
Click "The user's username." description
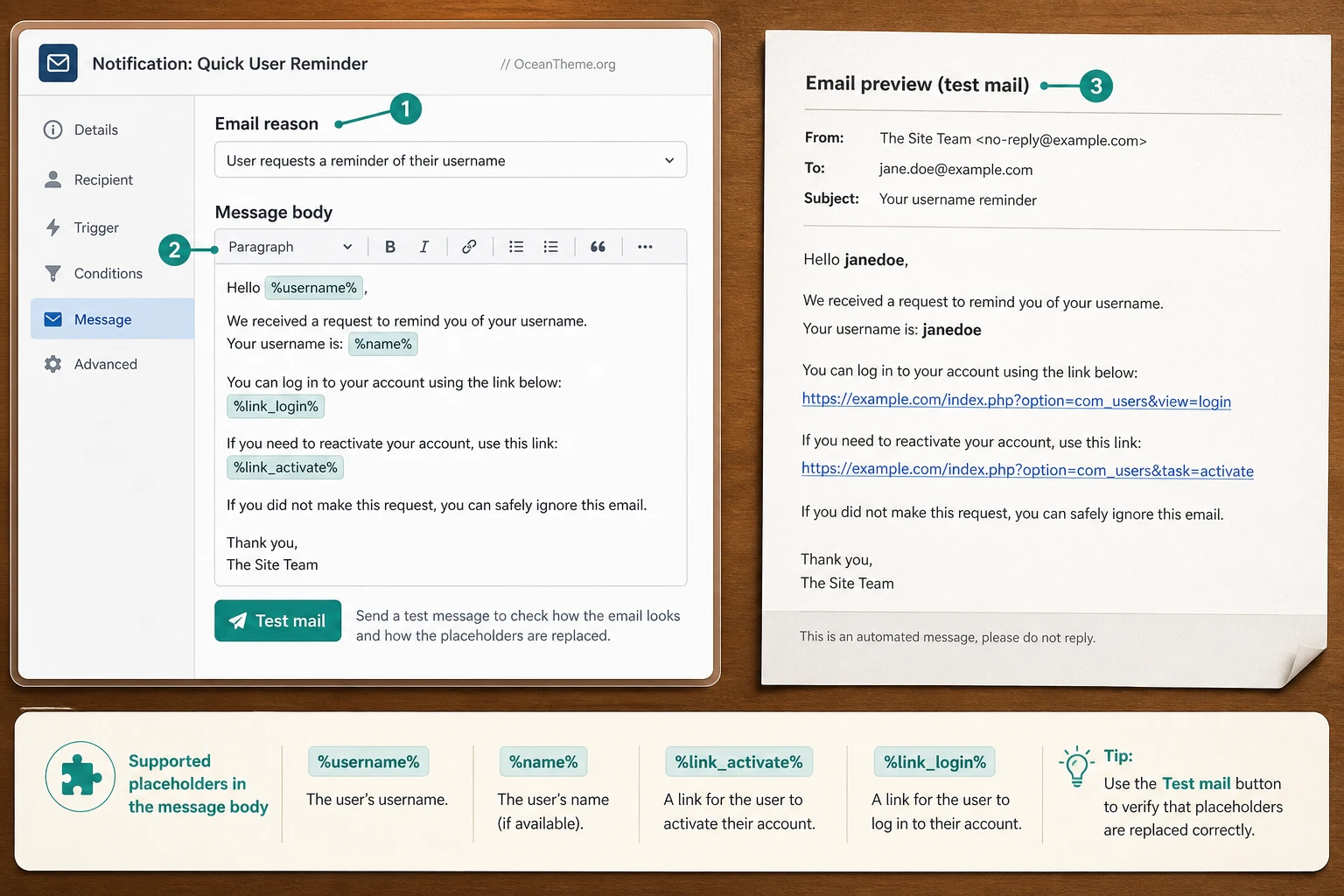coord(377,799)
